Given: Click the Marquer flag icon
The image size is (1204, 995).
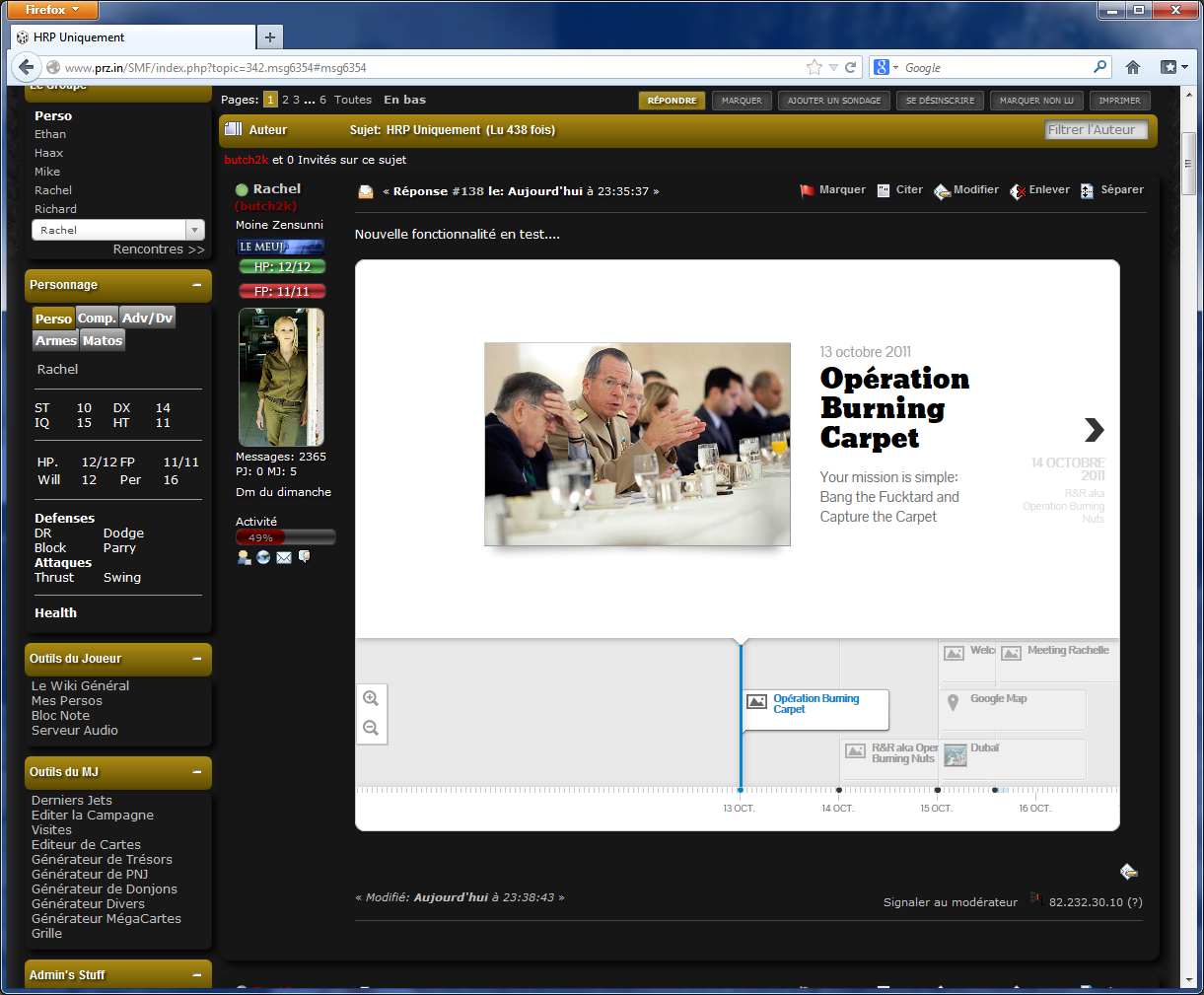Looking at the screenshot, I should (x=808, y=190).
